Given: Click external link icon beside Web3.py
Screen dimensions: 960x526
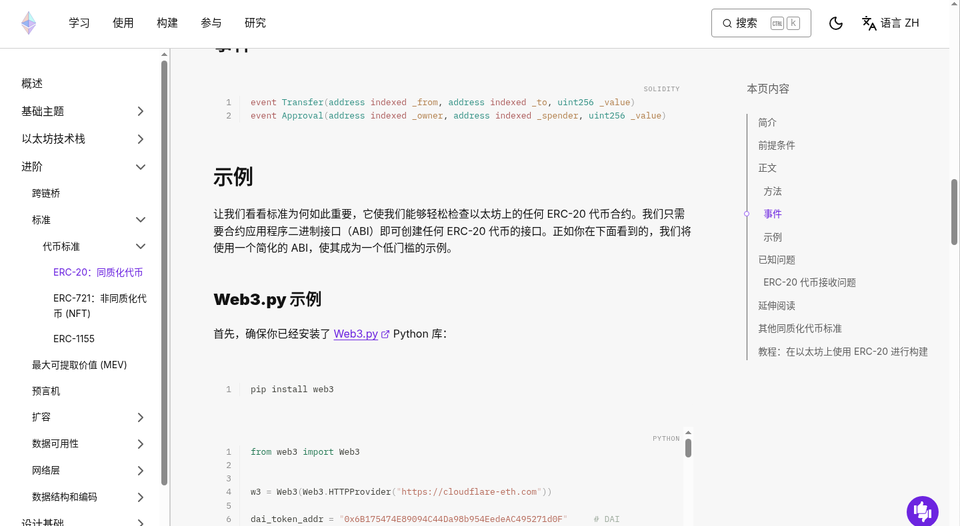Looking at the screenshot, I should 385,334.
